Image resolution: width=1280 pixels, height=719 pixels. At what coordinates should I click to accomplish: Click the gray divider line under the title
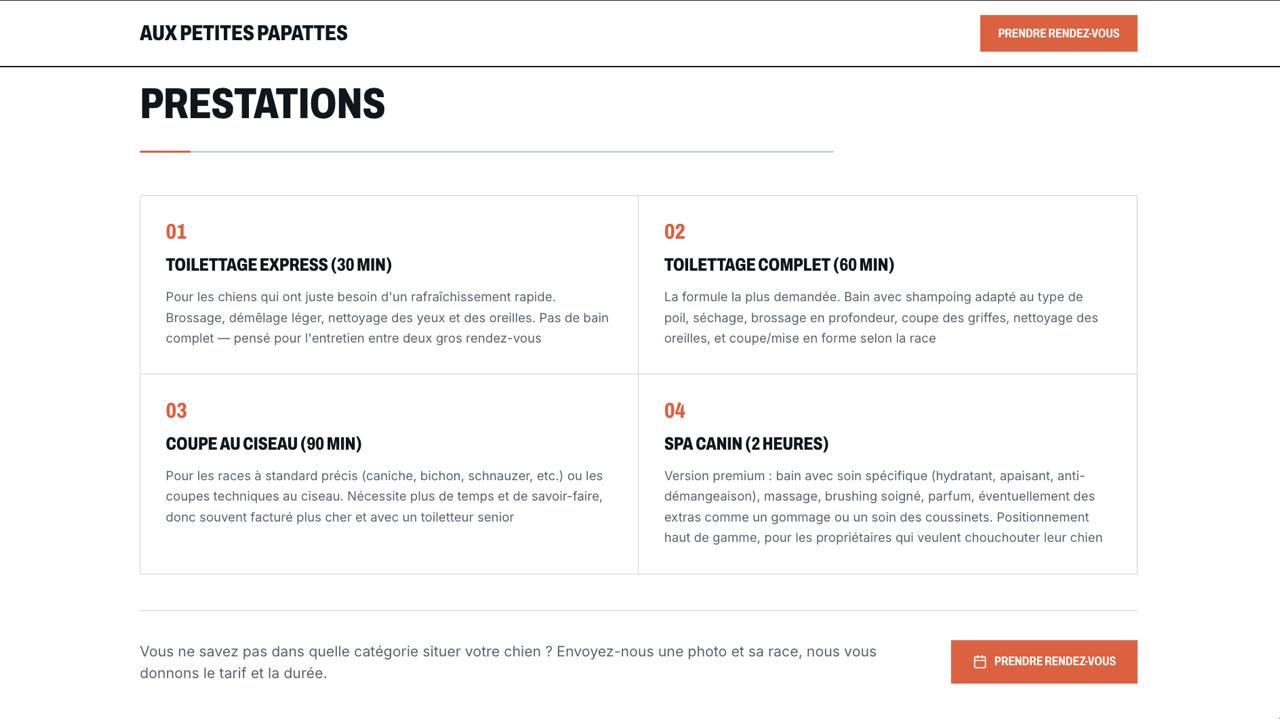[512, 152]
